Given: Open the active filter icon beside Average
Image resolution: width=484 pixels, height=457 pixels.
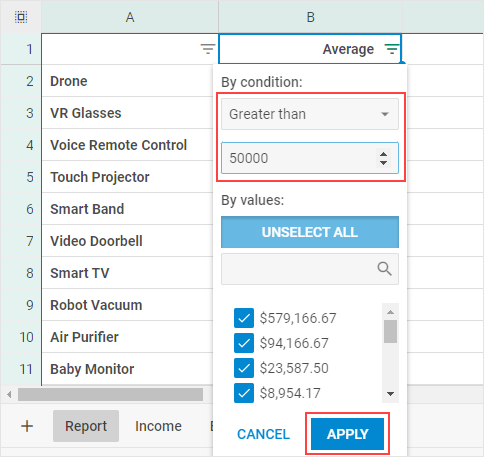Looking at the screenshot, I should [392, 49].
